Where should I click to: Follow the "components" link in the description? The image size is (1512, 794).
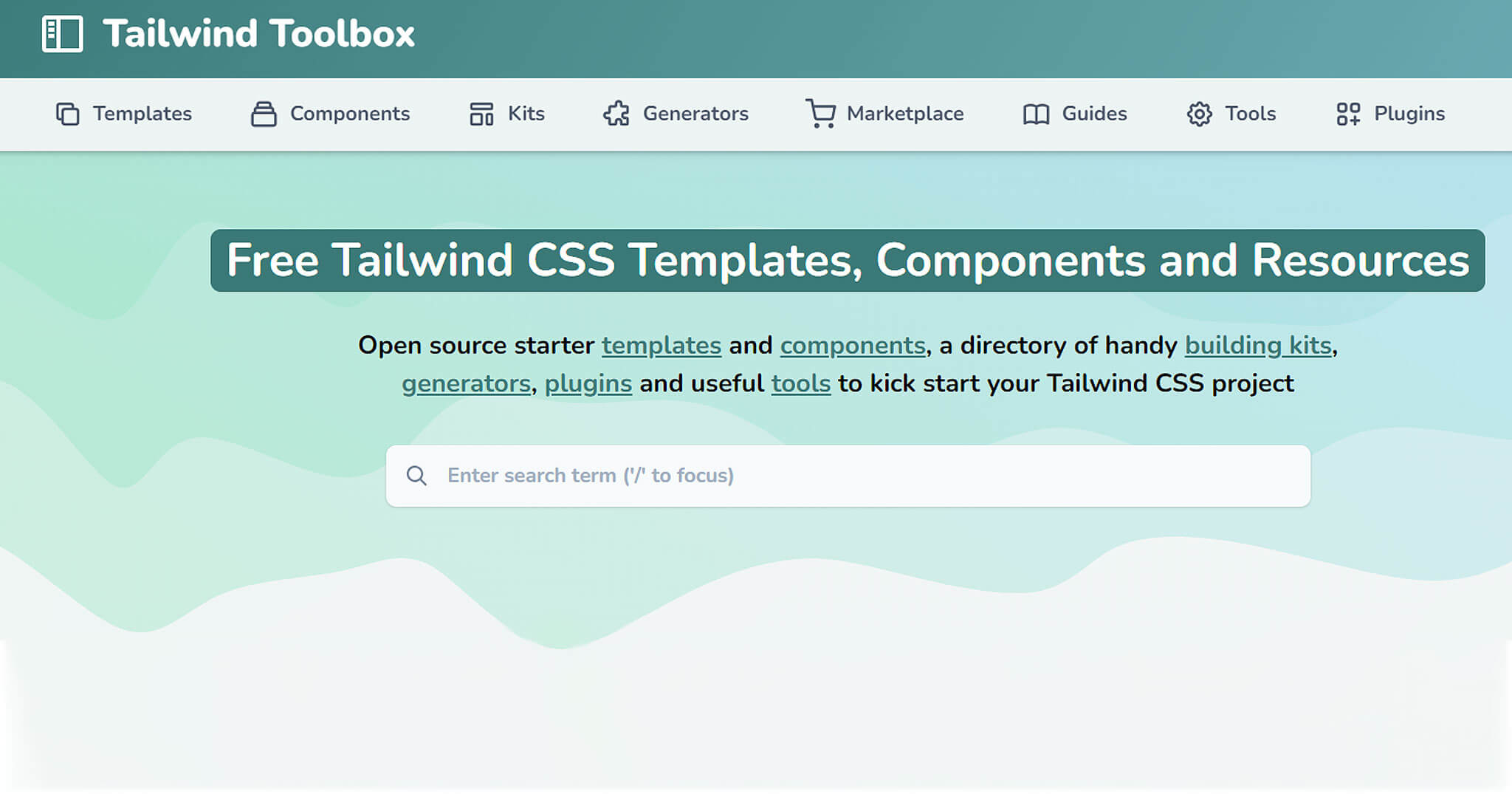853,346
